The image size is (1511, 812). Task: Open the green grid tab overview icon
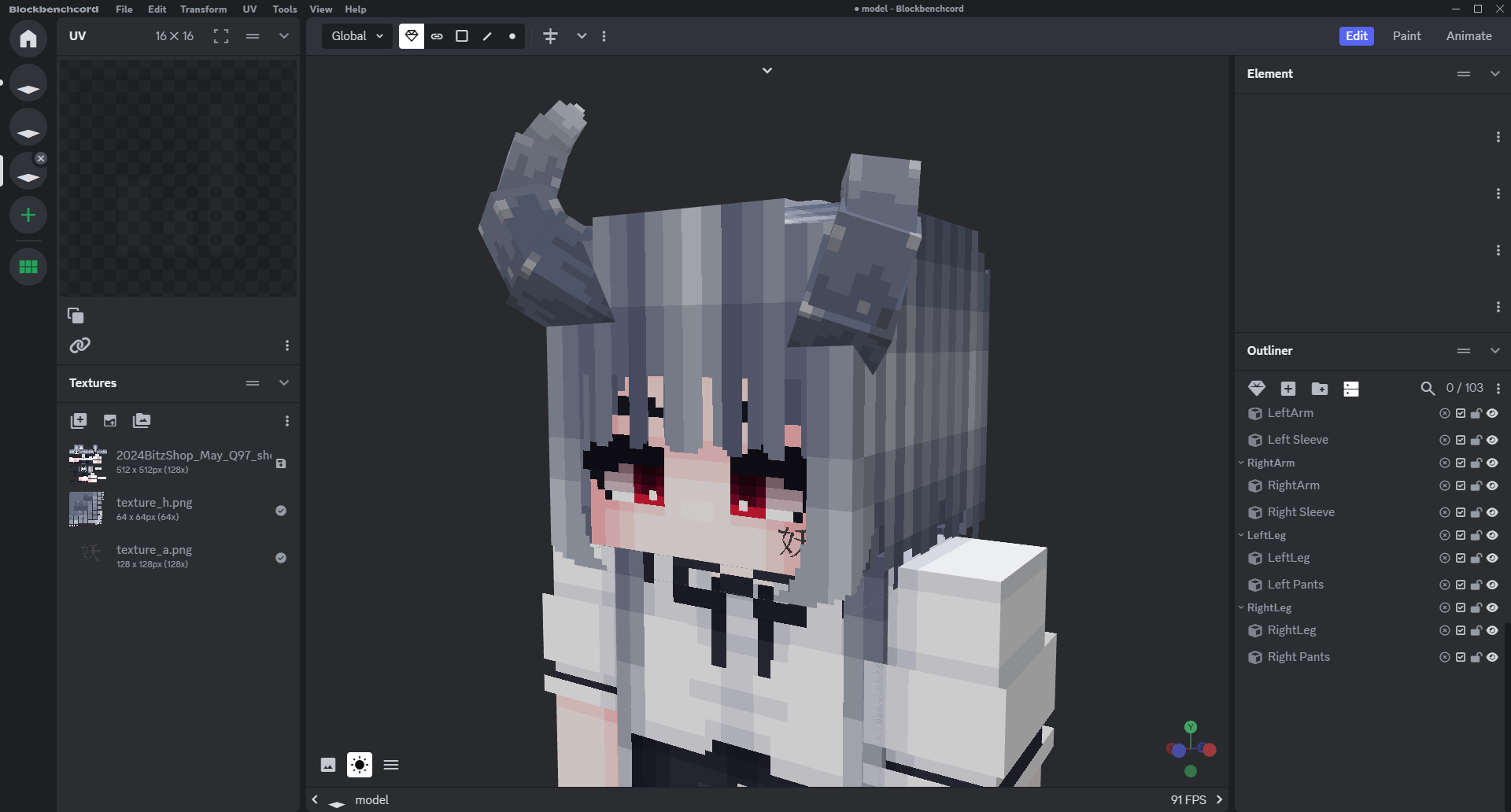[28, 267]
